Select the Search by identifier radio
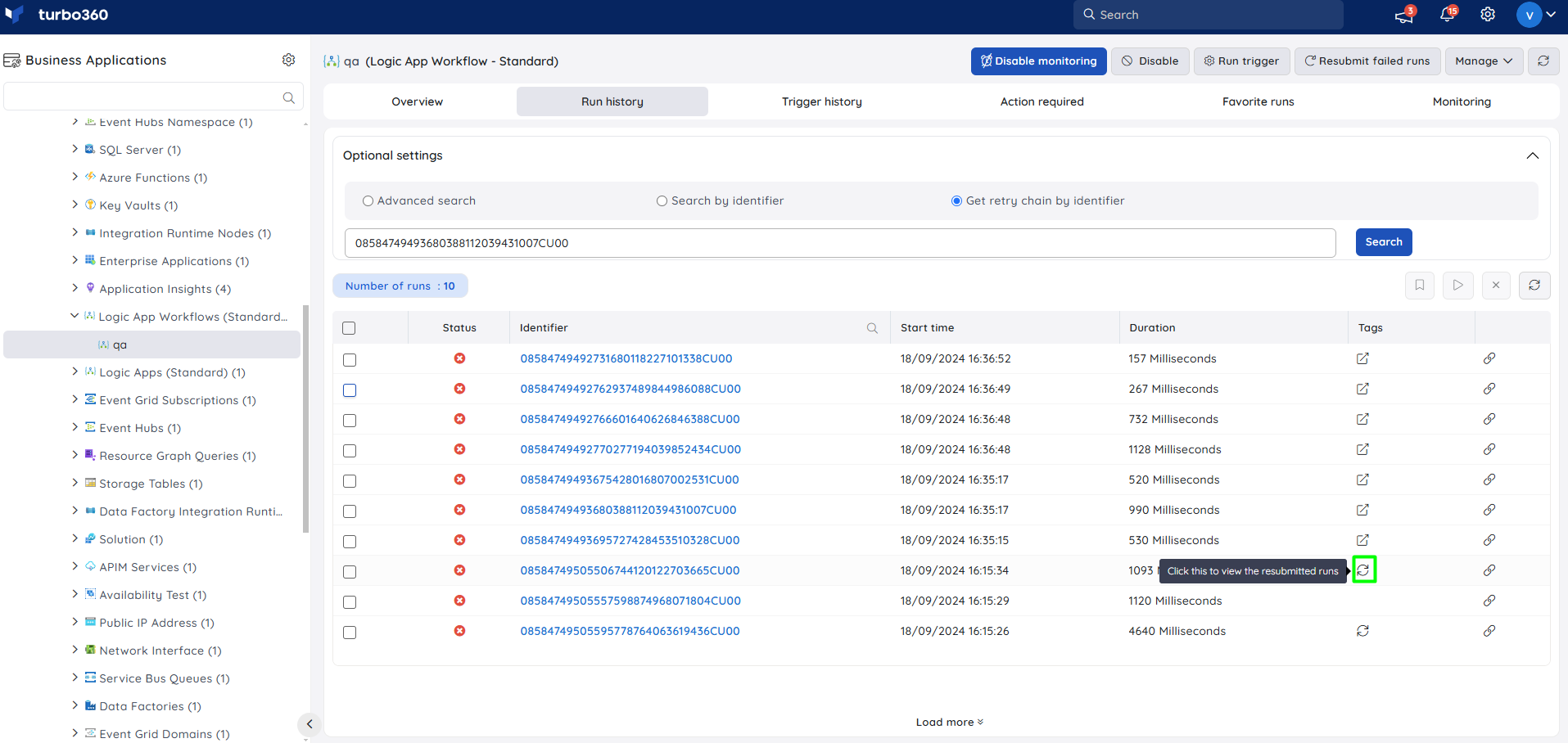The image size is (1568, 743). tap(662, 200)
